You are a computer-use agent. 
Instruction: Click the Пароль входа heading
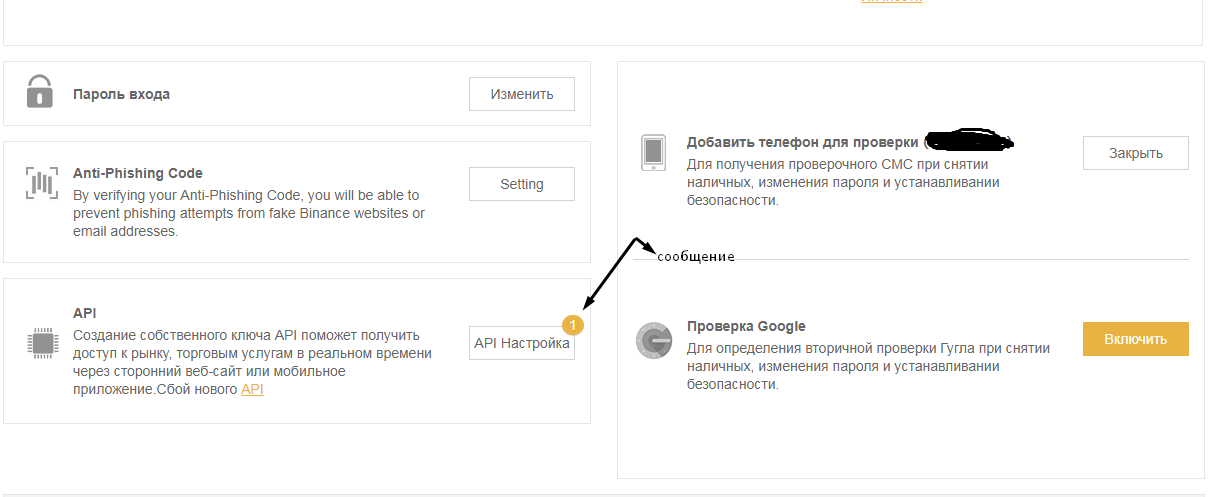coord(121,94)
